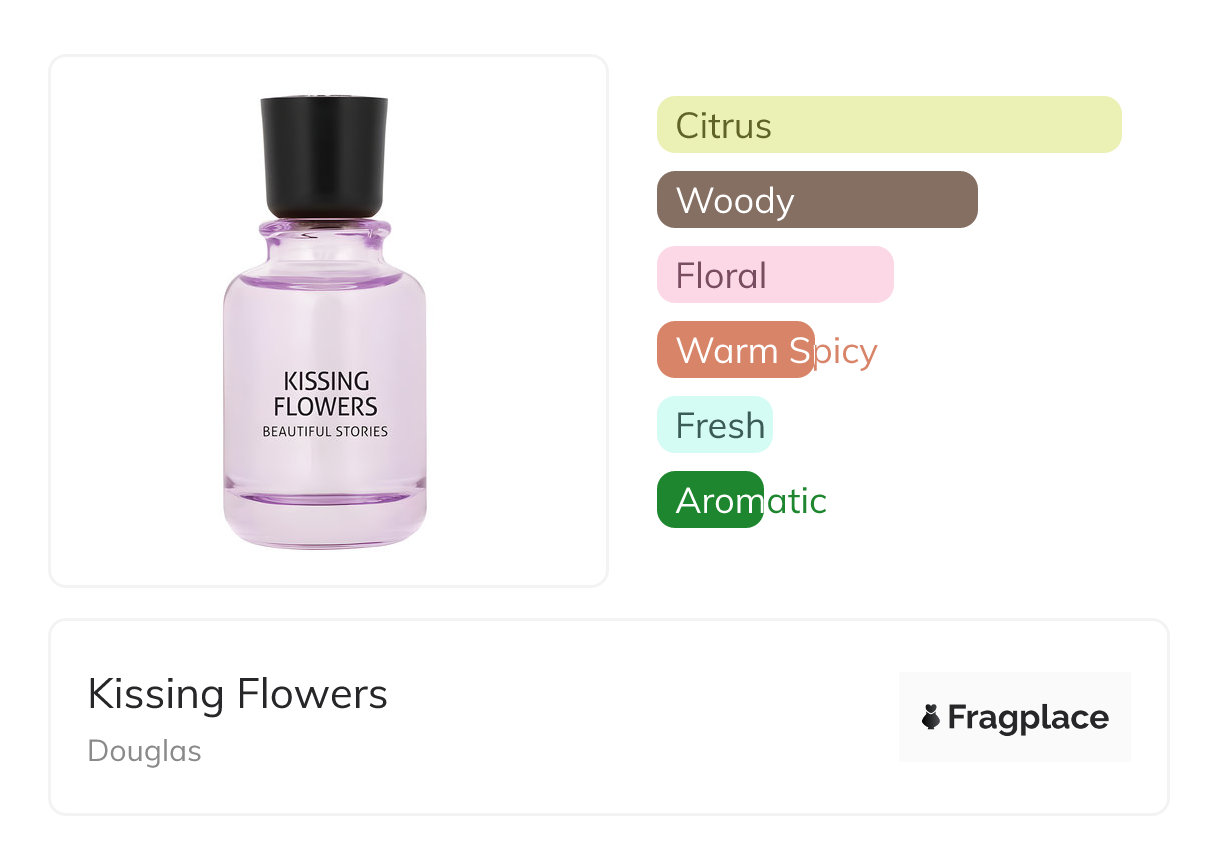The image size is (1218, 864).
Task: Click the thick glass base of the bottle
Action: (325, 520)
